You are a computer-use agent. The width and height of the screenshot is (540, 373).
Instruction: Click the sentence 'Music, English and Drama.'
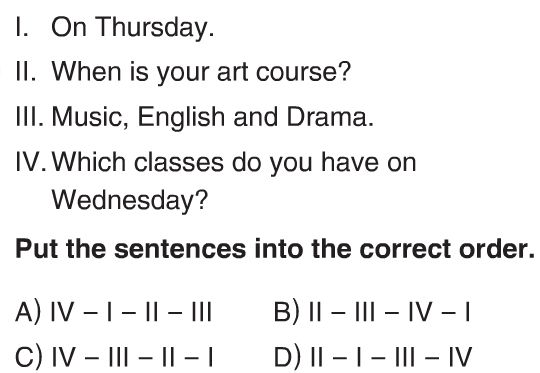point(212,117)
